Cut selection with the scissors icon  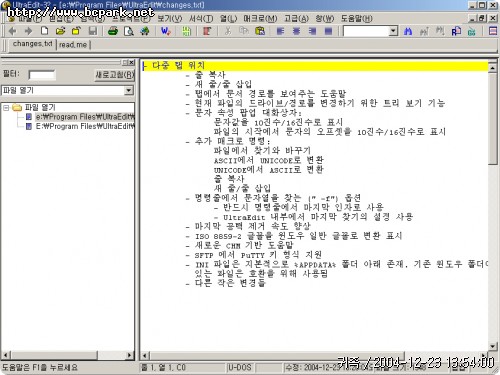tap(228, 31)
